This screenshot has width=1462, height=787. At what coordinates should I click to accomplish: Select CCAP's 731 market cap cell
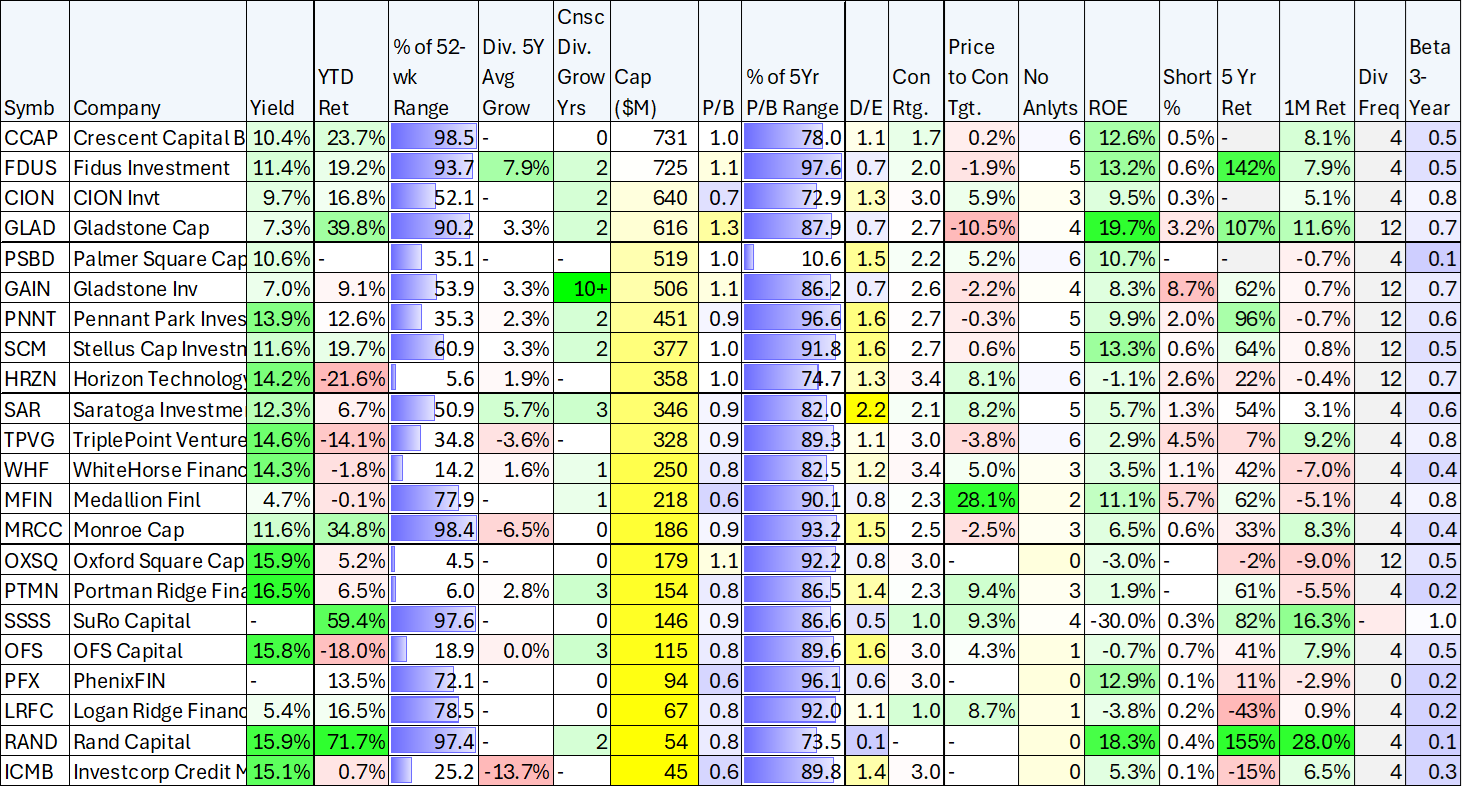[x=654, y=138]
